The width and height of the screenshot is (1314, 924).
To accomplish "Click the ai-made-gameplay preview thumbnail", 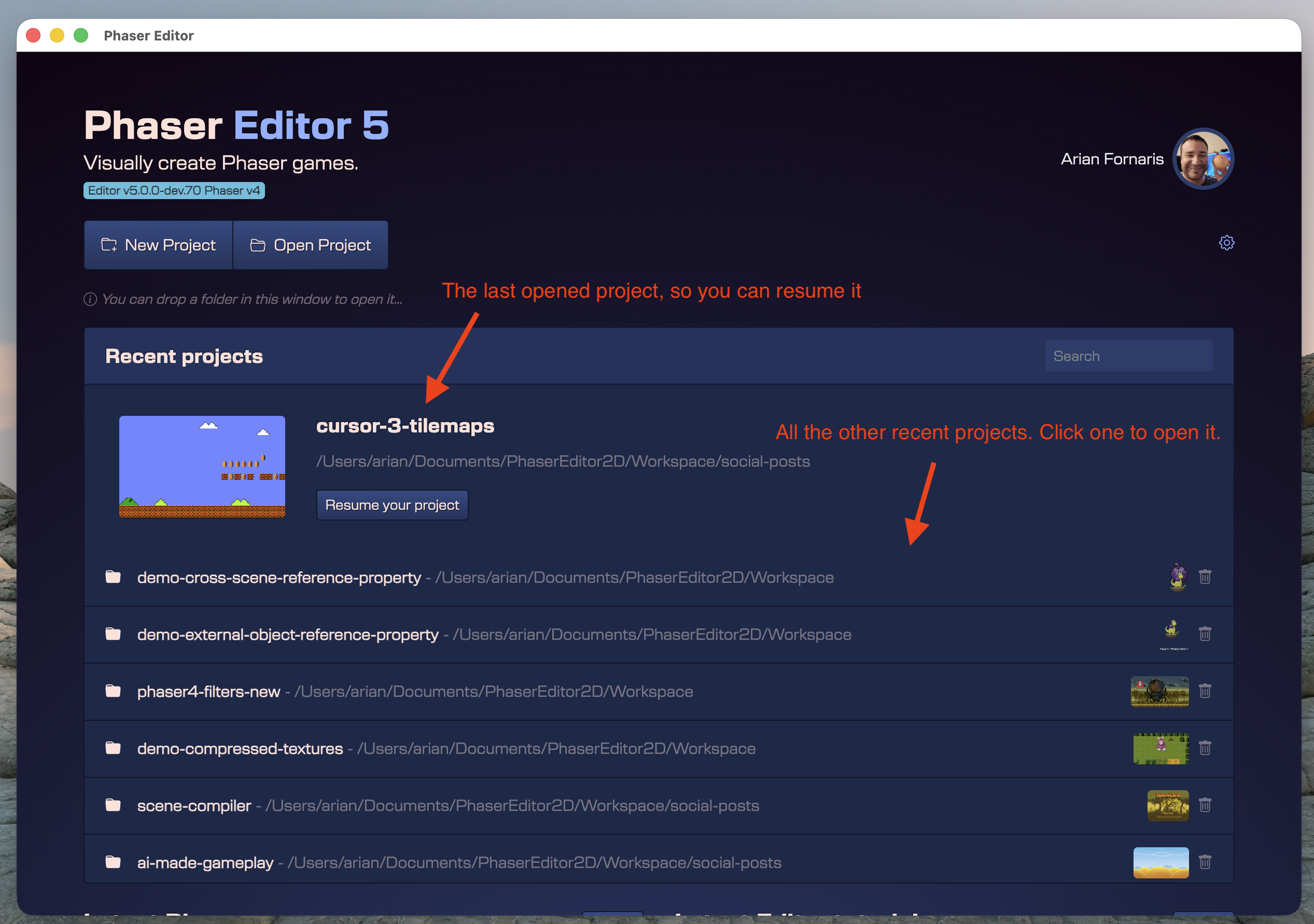I will pyautogui.click(x=1161, y=862).
